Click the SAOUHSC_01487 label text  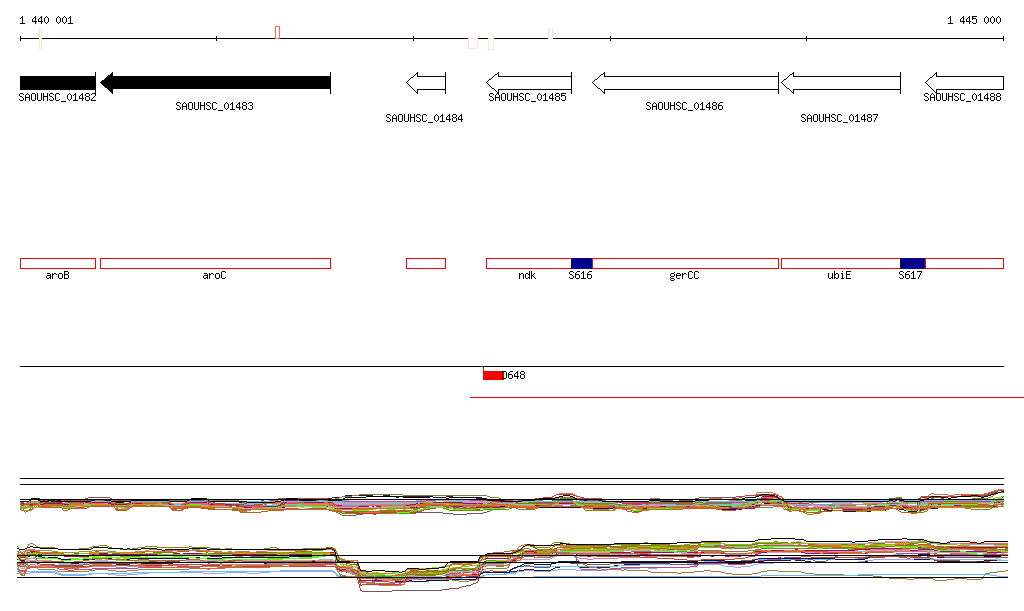[839, 118]
